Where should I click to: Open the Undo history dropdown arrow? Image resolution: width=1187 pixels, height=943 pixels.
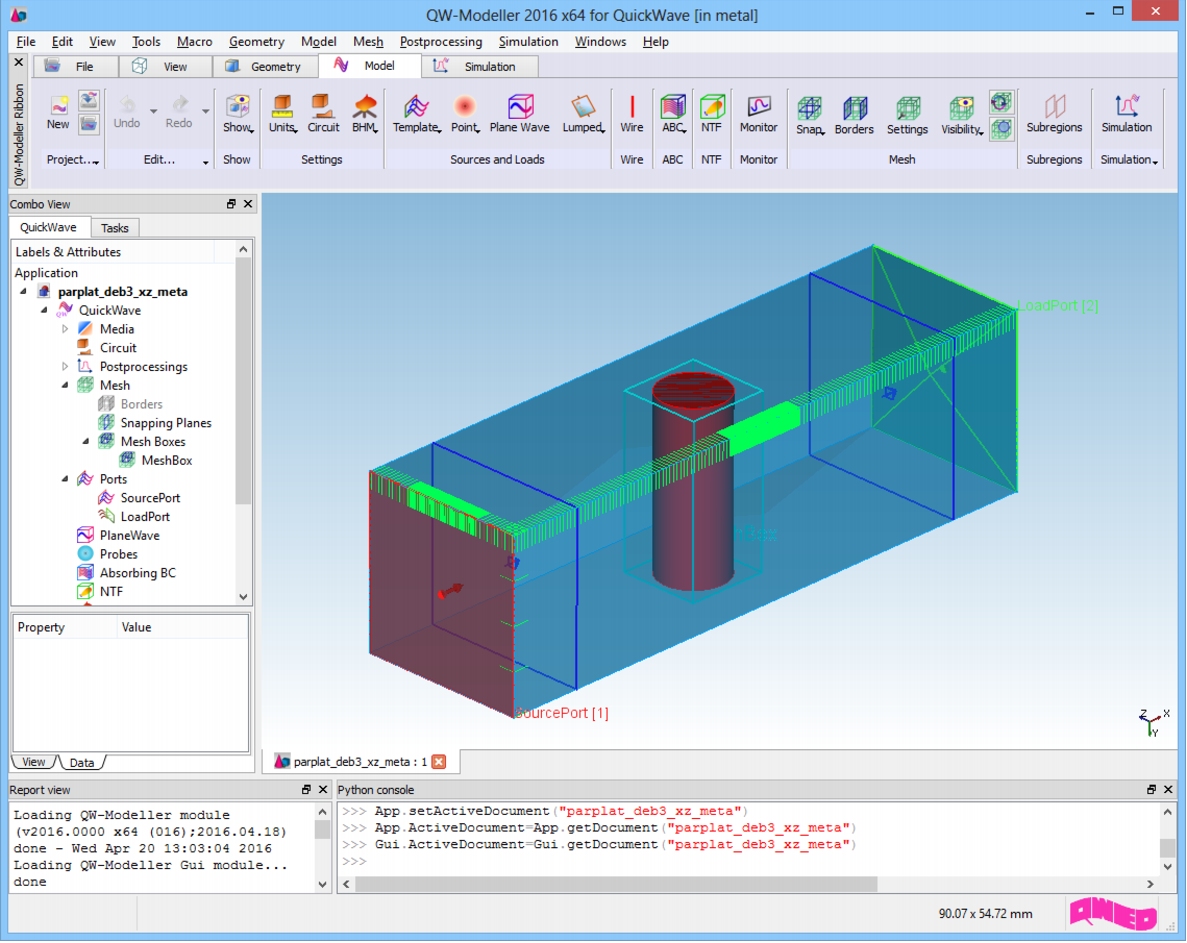point(154,111)
